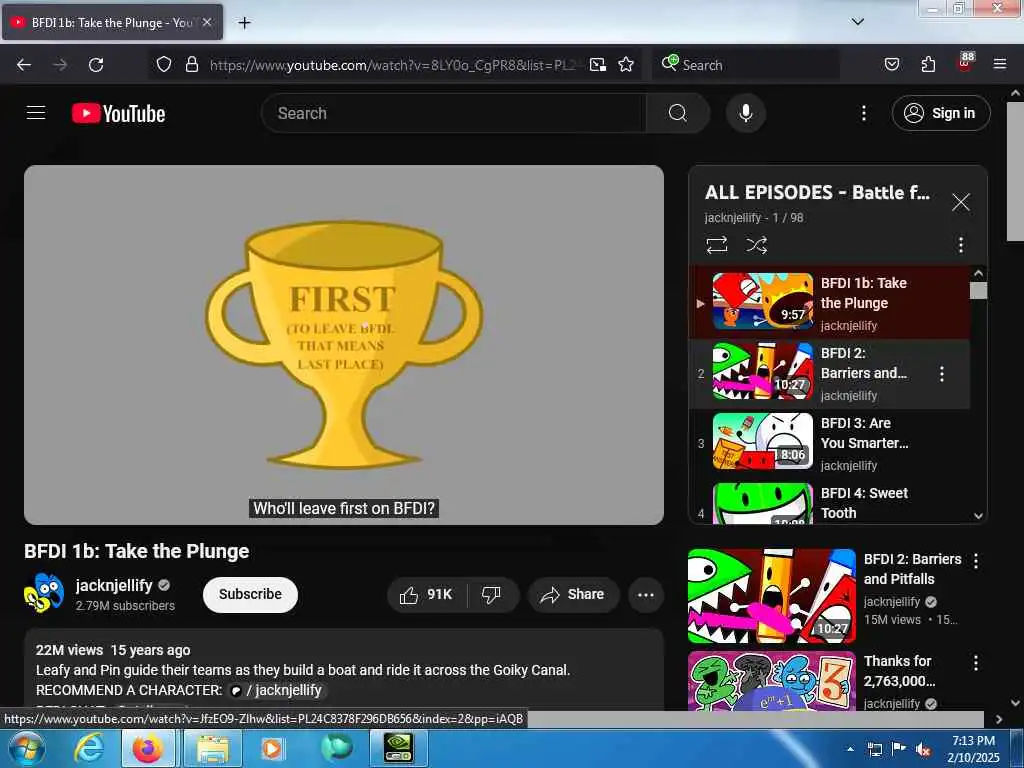Close the BFDI 1b browser tab

coord(207,22)
